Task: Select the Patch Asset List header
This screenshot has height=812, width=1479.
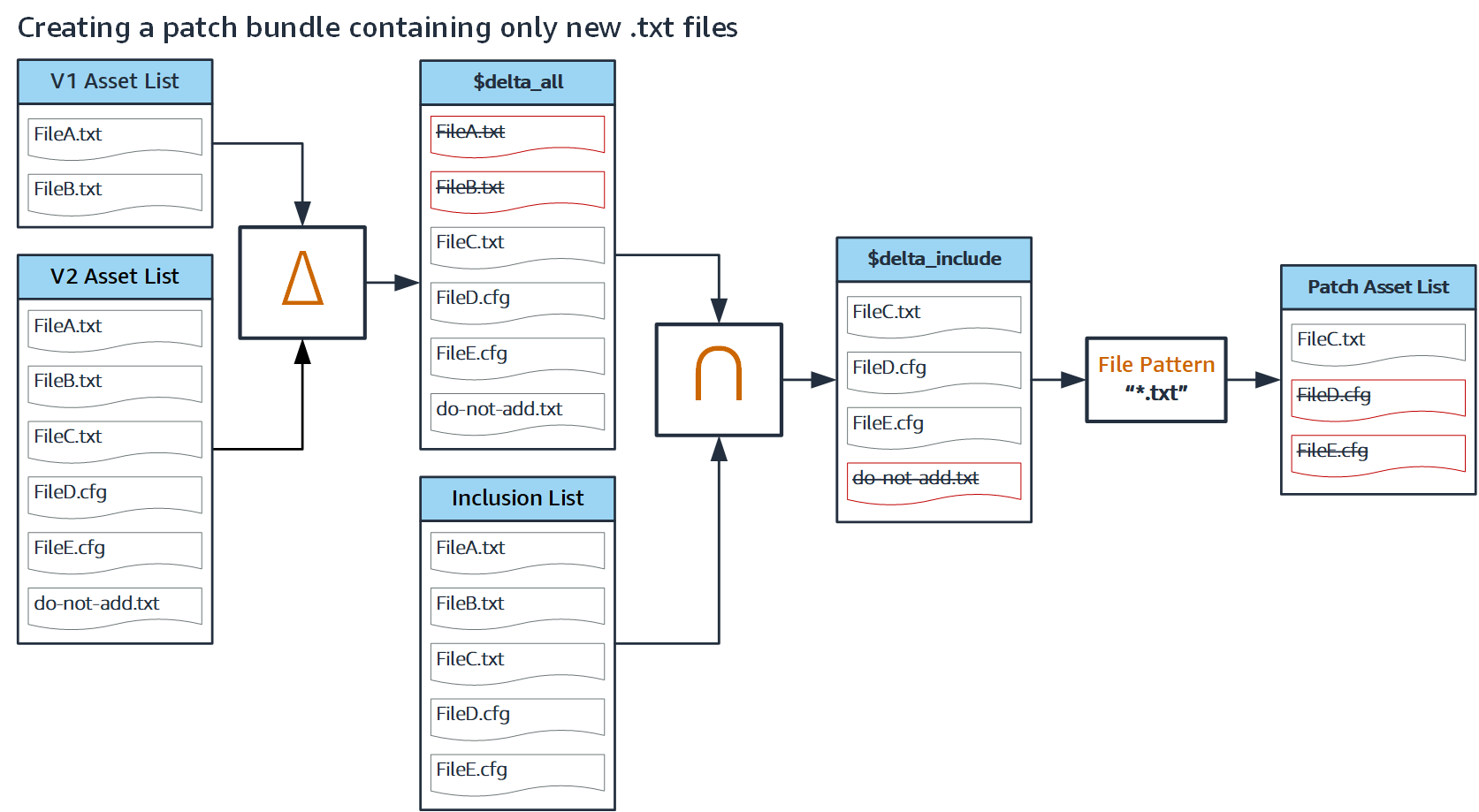Action: [1377, 287]
